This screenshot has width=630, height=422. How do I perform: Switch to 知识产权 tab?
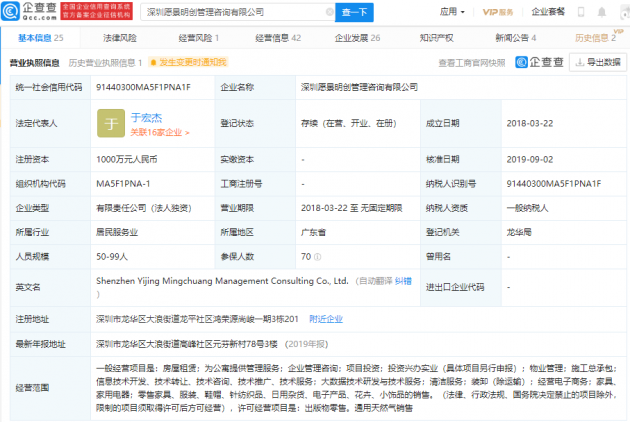coord(436,38)
